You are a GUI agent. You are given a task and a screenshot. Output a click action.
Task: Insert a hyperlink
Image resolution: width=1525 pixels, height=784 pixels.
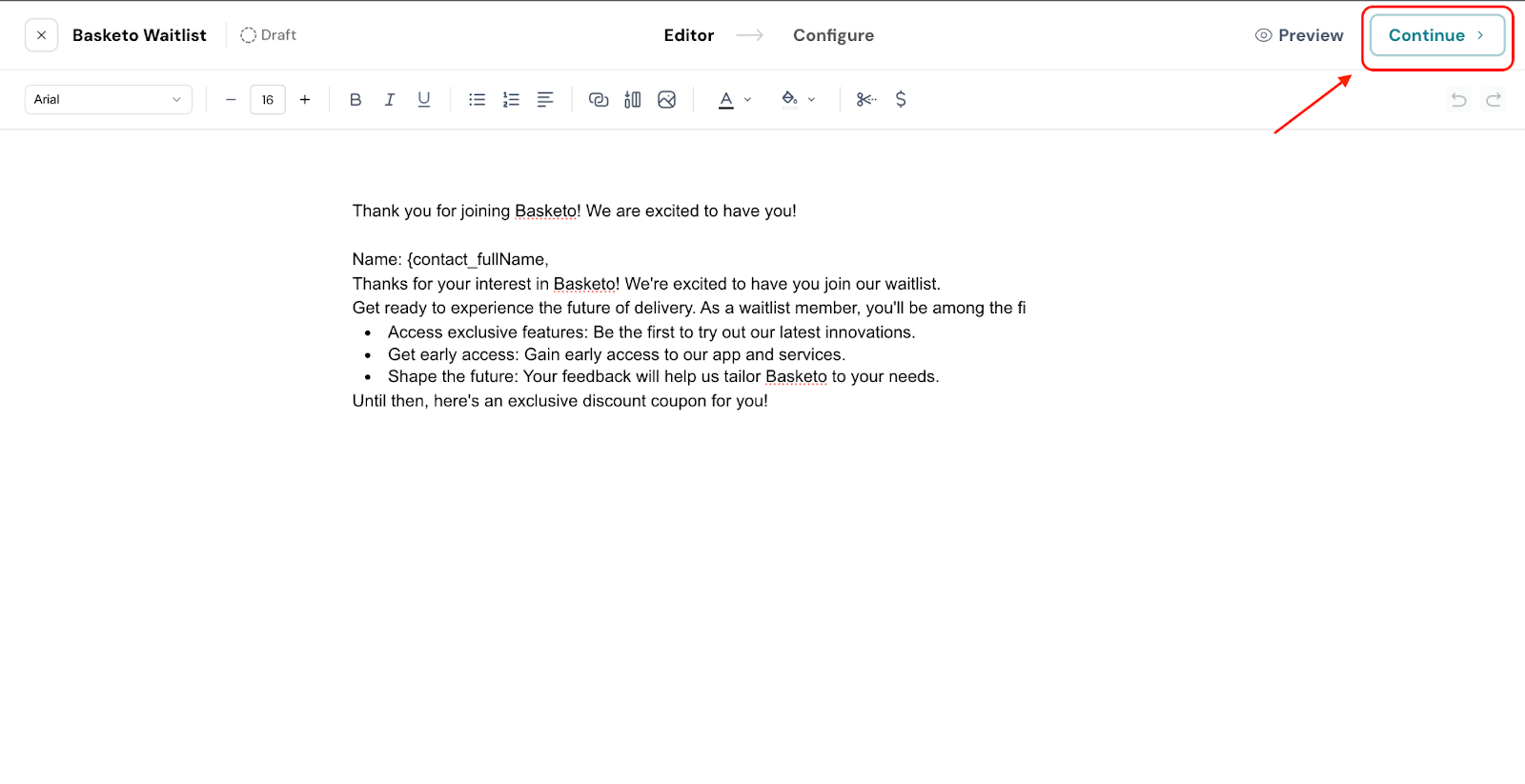pyautogui.click(x=599, y=99)
